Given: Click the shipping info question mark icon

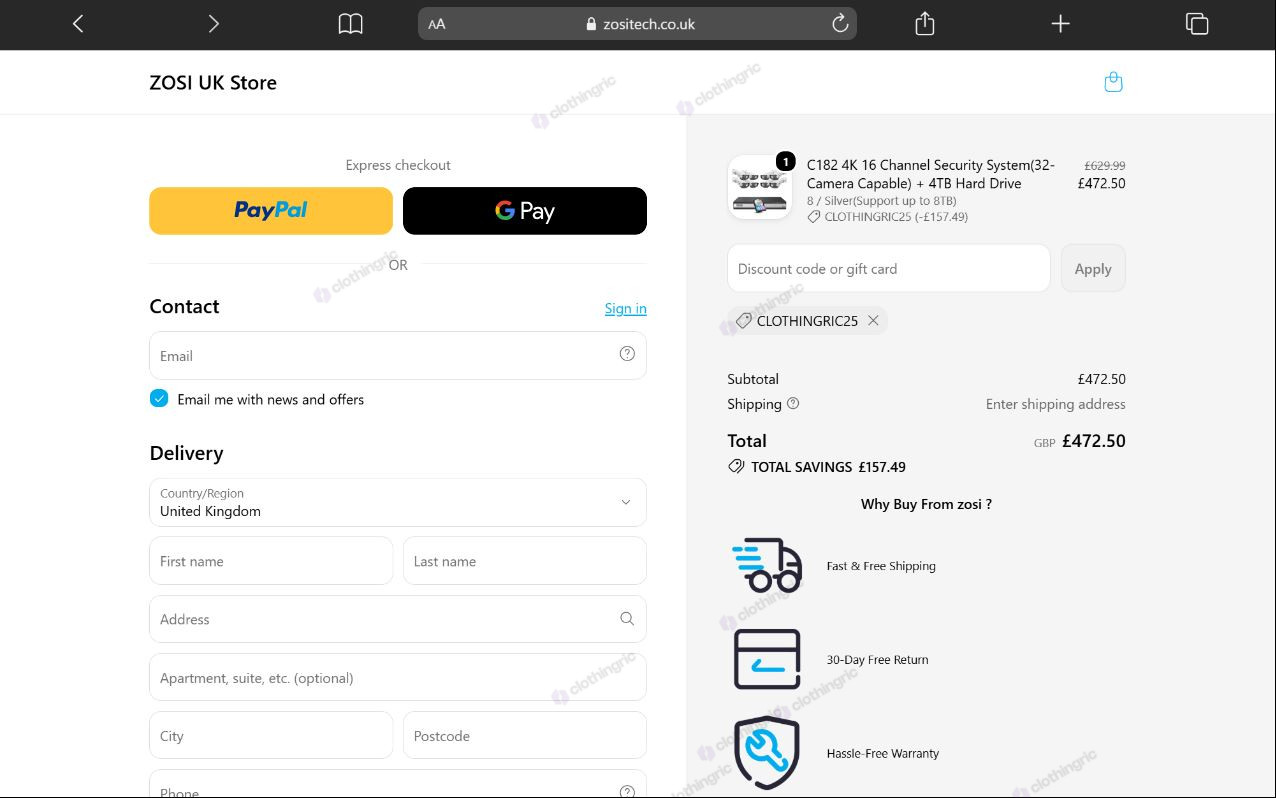Looking at the screenshot, I should pos(793,404).
